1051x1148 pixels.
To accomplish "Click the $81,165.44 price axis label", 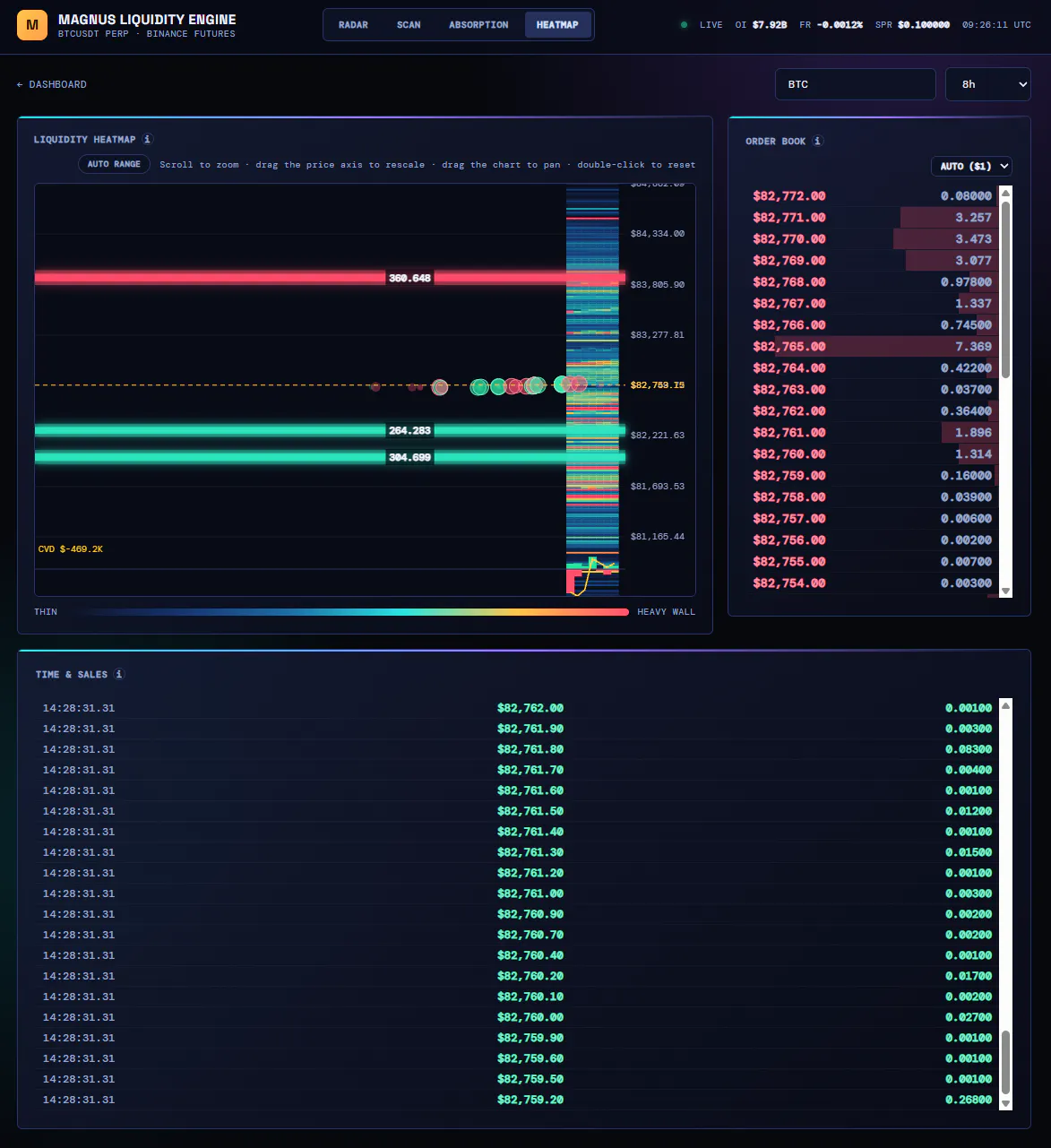I will 657,536.
